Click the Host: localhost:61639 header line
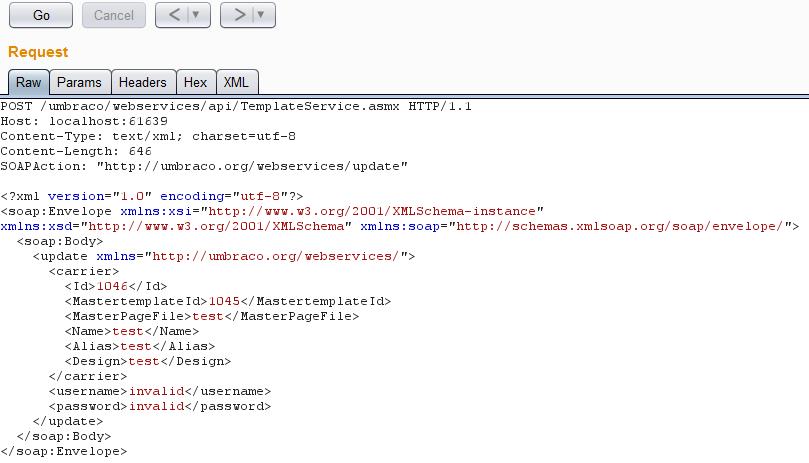The height and width of the screenshot is (463, 809). click(x=84, y=121)
